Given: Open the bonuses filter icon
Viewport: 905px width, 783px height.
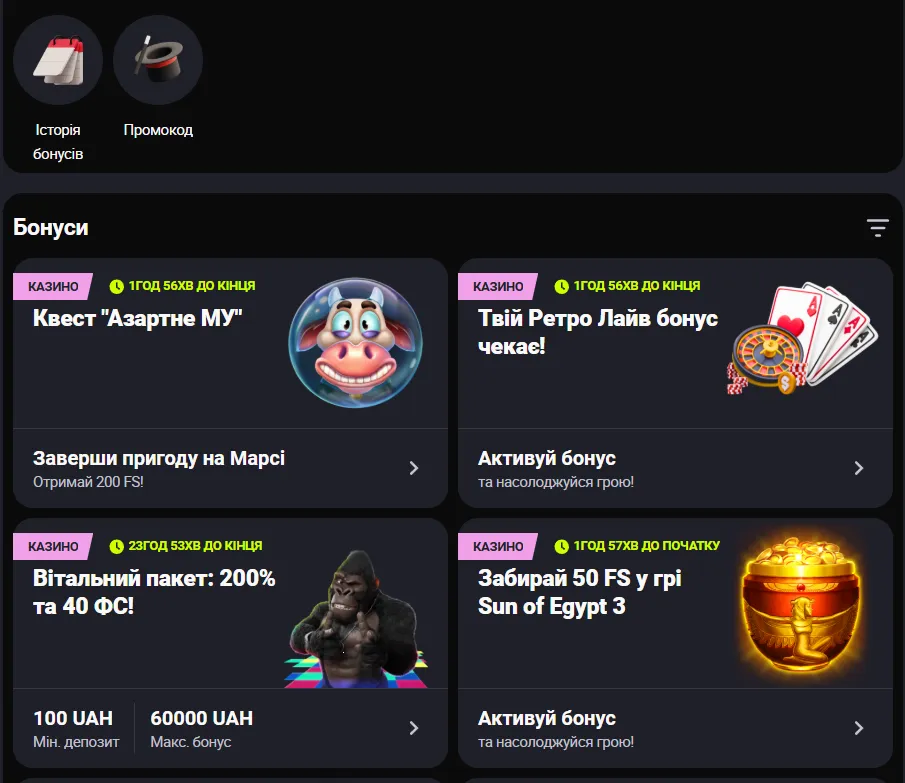Looking at the screenshot, I should (877, 228).
